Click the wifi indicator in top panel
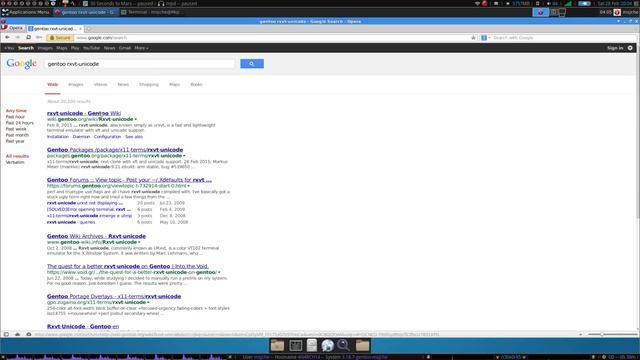The width and height of the screenshot is (640, 360). 477,3
